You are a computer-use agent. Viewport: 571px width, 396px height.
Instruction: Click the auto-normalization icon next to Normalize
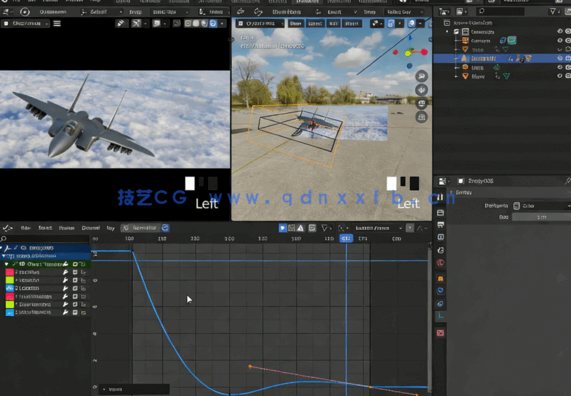(x=165, y=228)
